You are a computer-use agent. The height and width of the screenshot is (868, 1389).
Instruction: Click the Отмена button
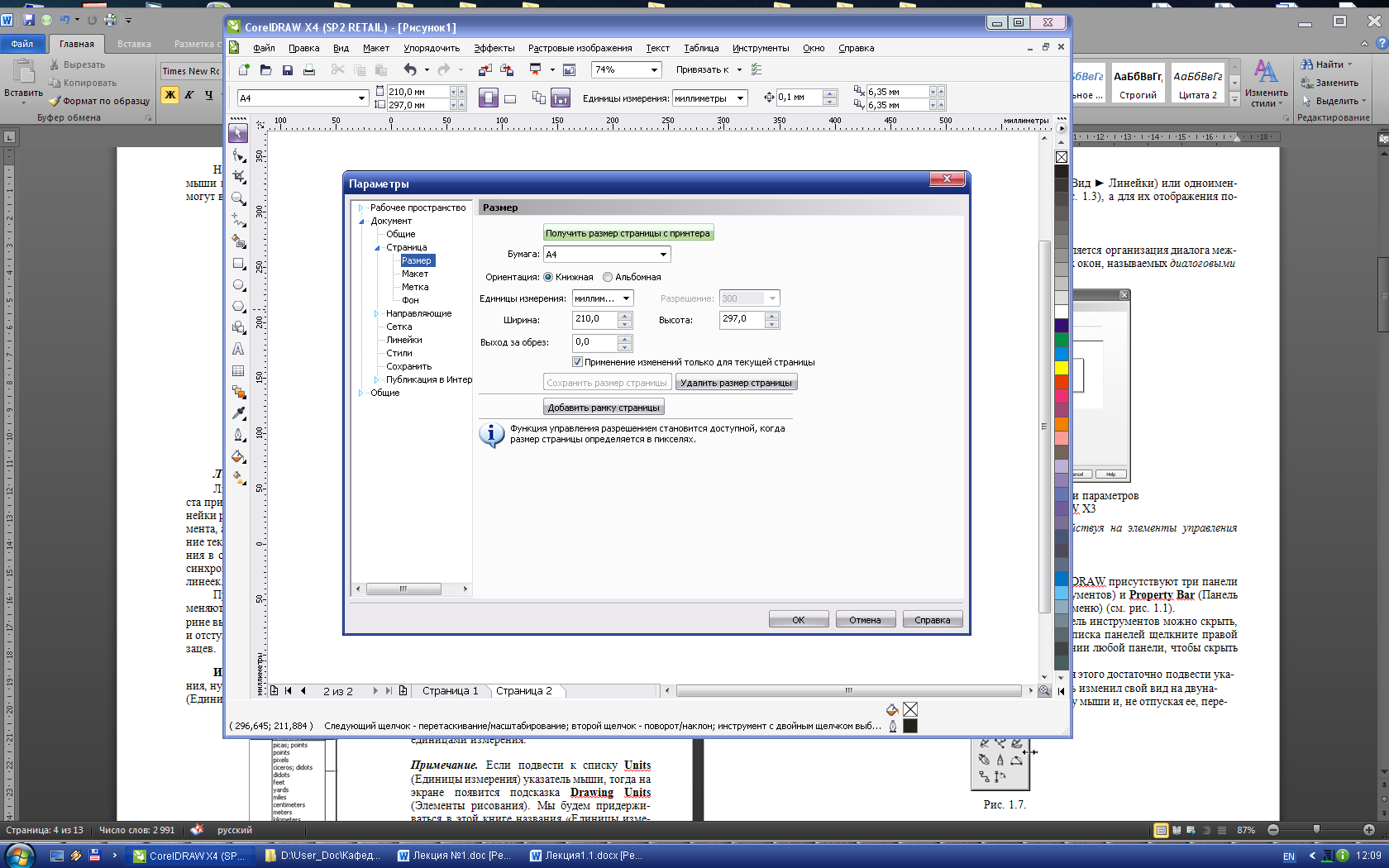coord(865,620)
